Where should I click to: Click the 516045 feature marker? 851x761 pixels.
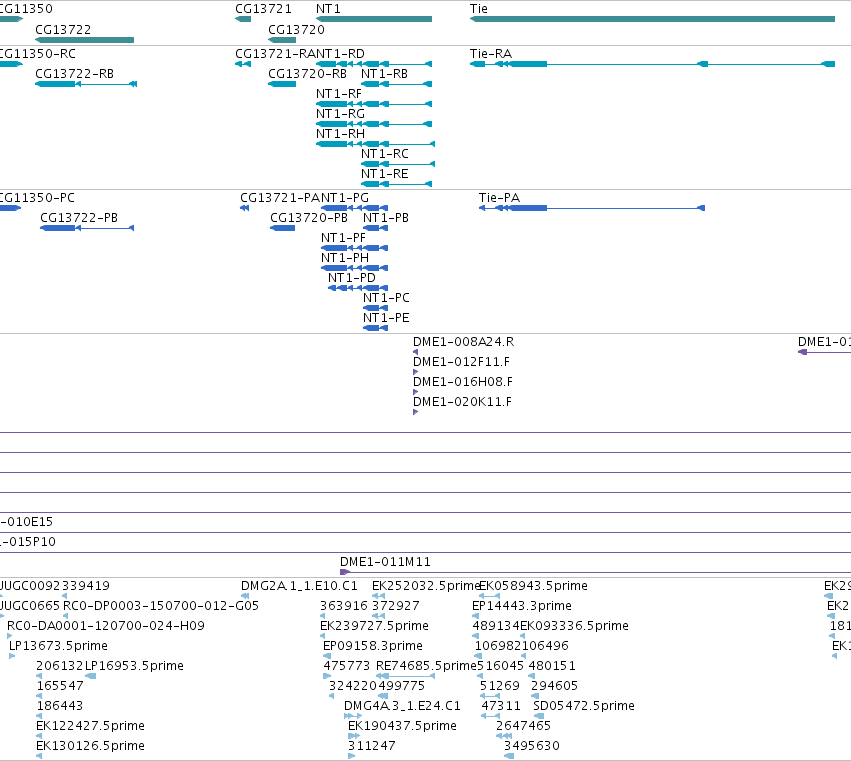point(480,676)
